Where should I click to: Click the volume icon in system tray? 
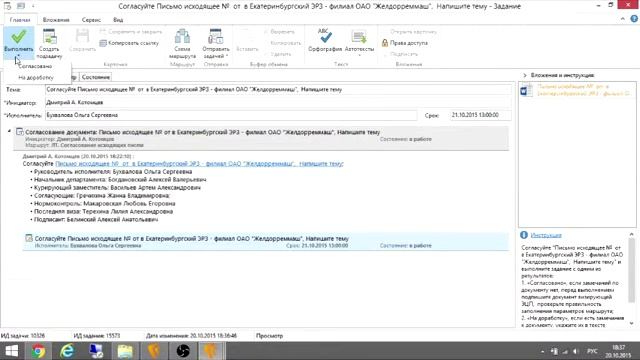pyautogui.click(x=576, y=351)
